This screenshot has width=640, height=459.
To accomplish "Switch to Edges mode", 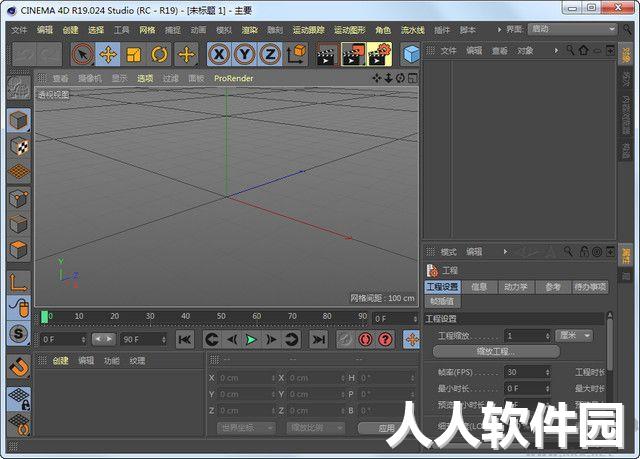I will click(19, 224).
